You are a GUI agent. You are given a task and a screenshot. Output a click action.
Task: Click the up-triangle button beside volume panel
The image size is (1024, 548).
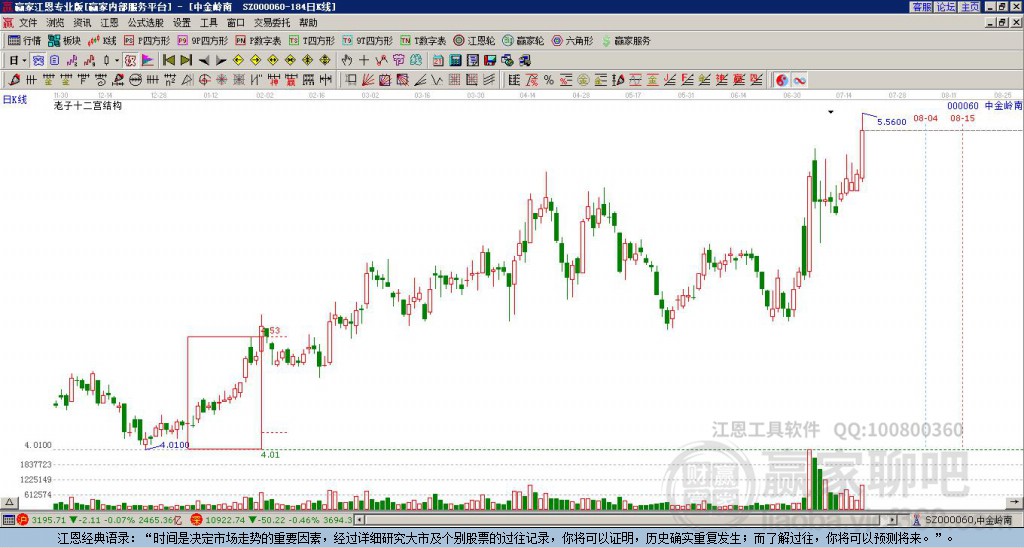click(9, 503)
